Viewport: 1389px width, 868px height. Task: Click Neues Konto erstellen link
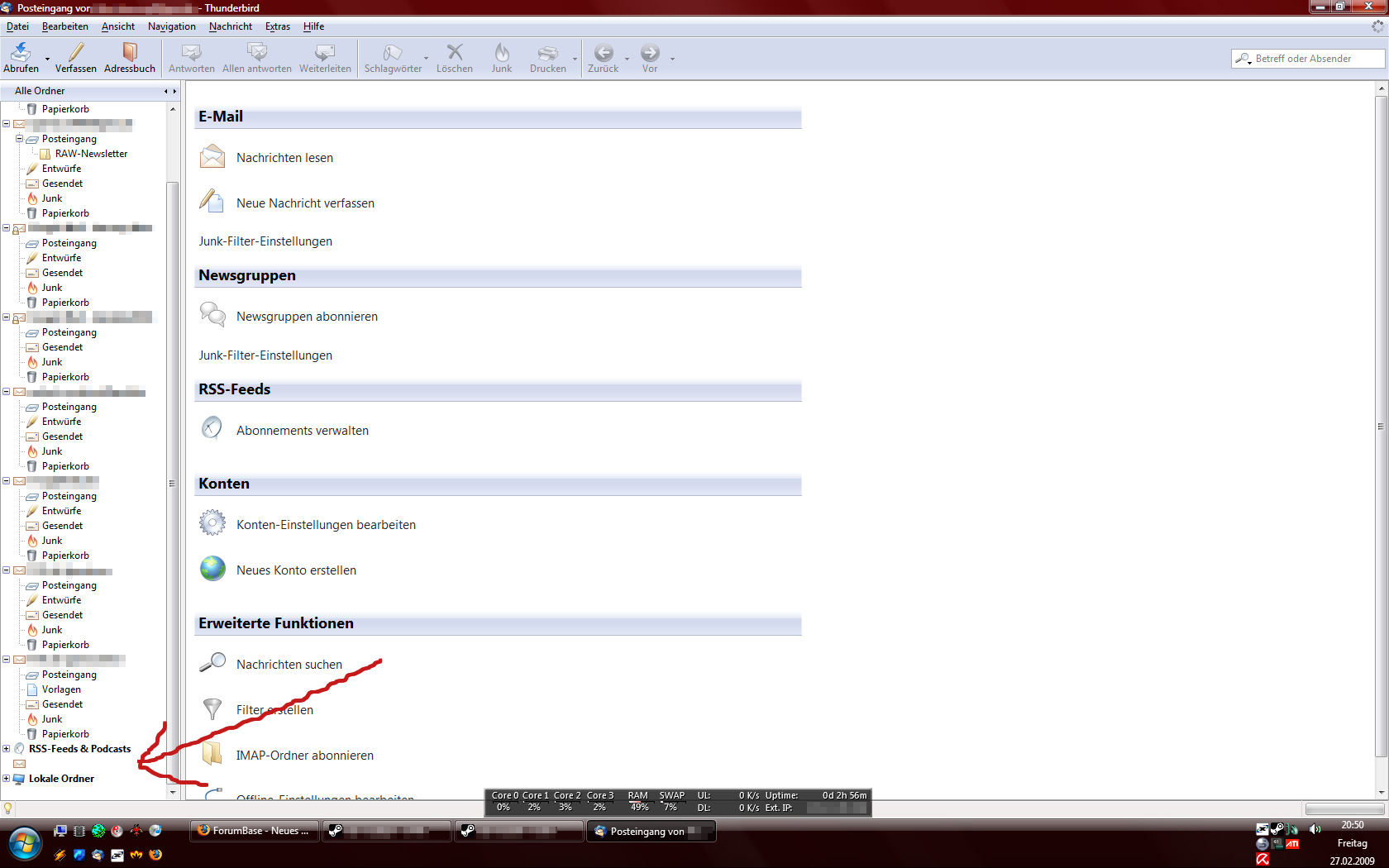tap(296, 570)
